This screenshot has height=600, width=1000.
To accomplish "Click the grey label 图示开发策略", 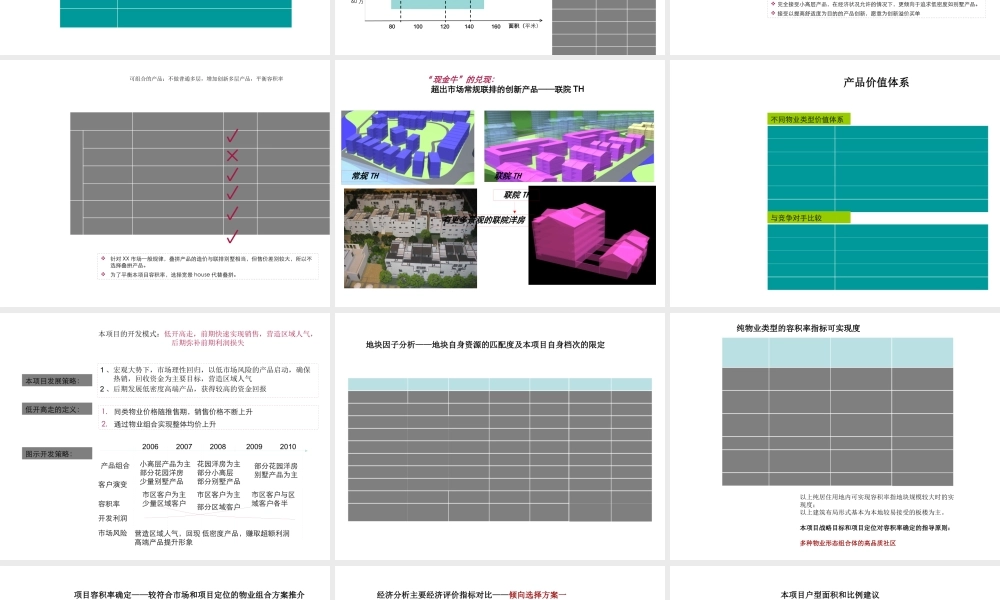I will (57, 453).
